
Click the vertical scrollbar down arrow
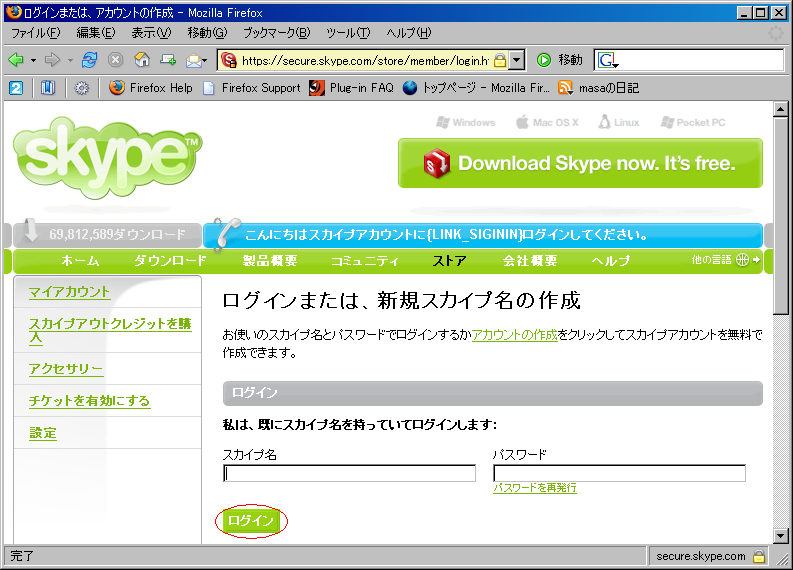(x=781, y=536)
